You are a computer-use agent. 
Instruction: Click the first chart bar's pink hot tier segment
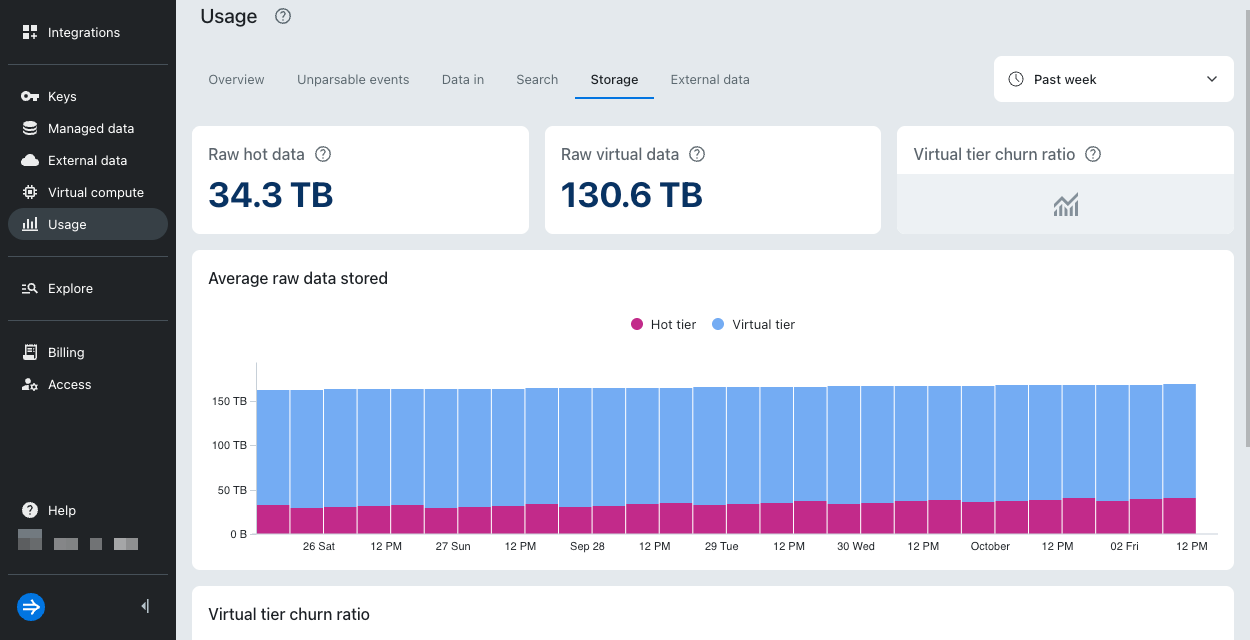pyautogui.click(x=273, y=520)
